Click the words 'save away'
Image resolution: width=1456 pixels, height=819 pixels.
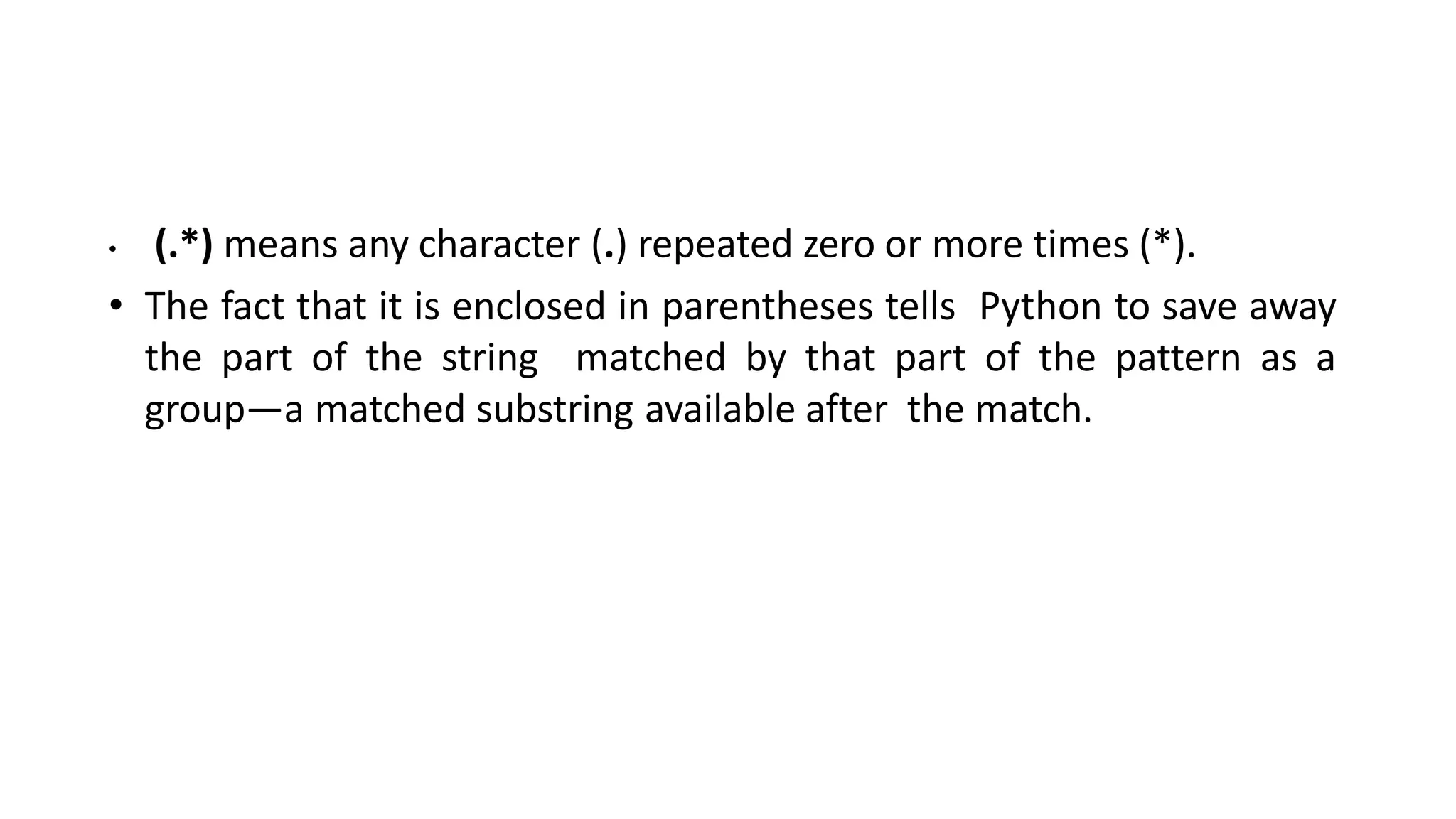point(1248,307)
